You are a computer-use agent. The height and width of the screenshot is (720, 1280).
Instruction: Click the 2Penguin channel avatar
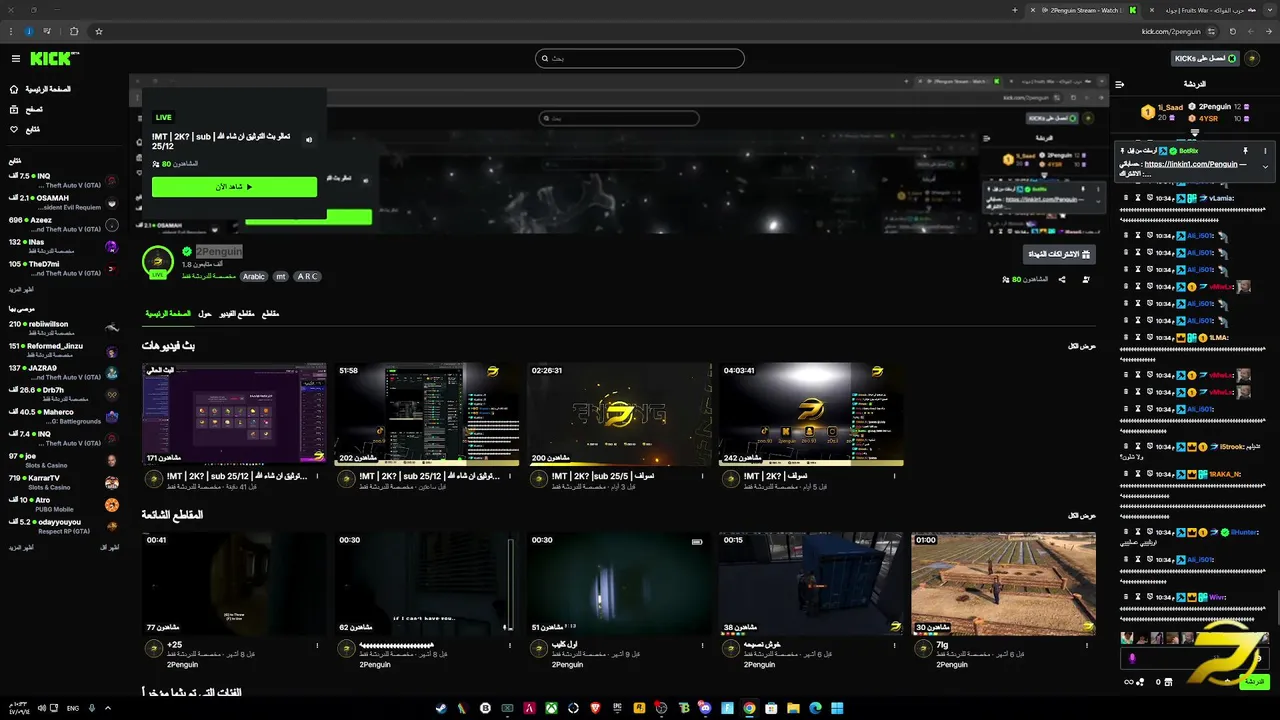pyautogui.click(x=158, y=262)
